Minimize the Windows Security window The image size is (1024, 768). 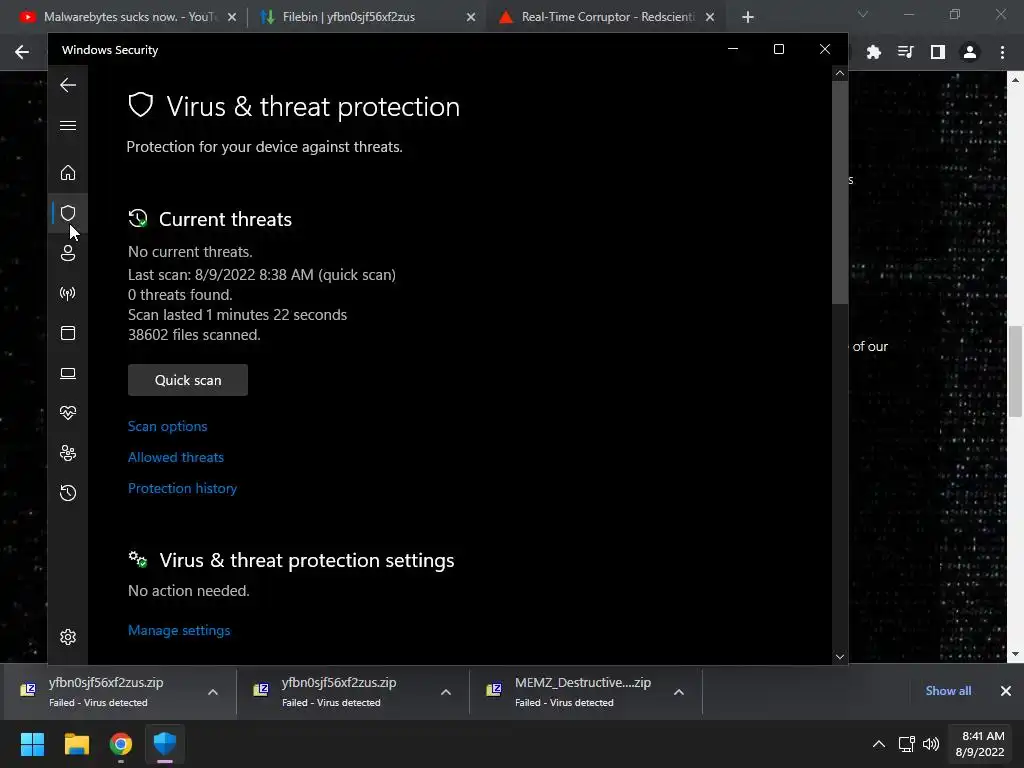coord(733,50)
